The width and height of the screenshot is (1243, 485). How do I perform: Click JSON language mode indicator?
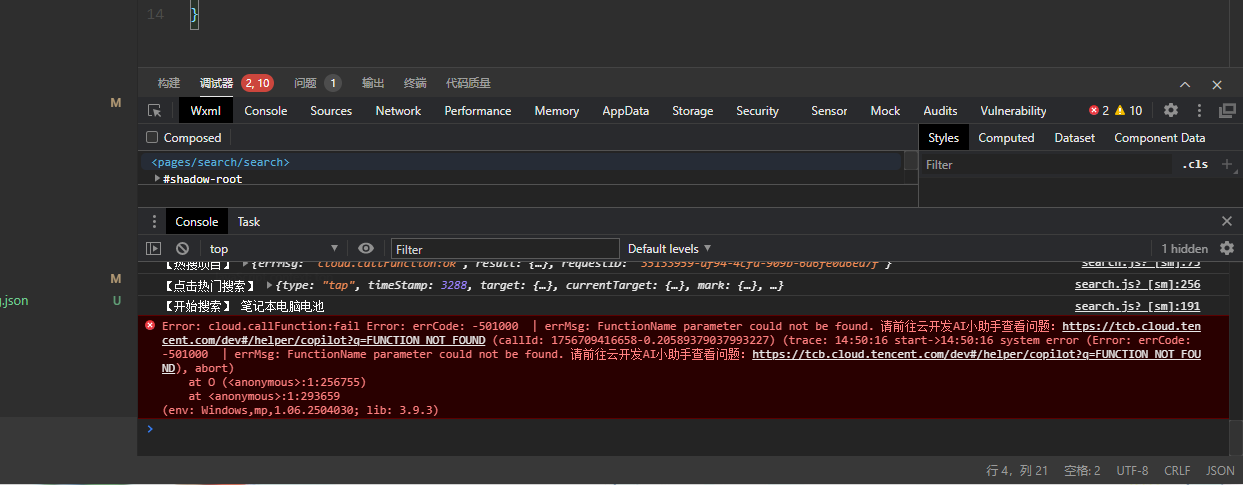1220,470
